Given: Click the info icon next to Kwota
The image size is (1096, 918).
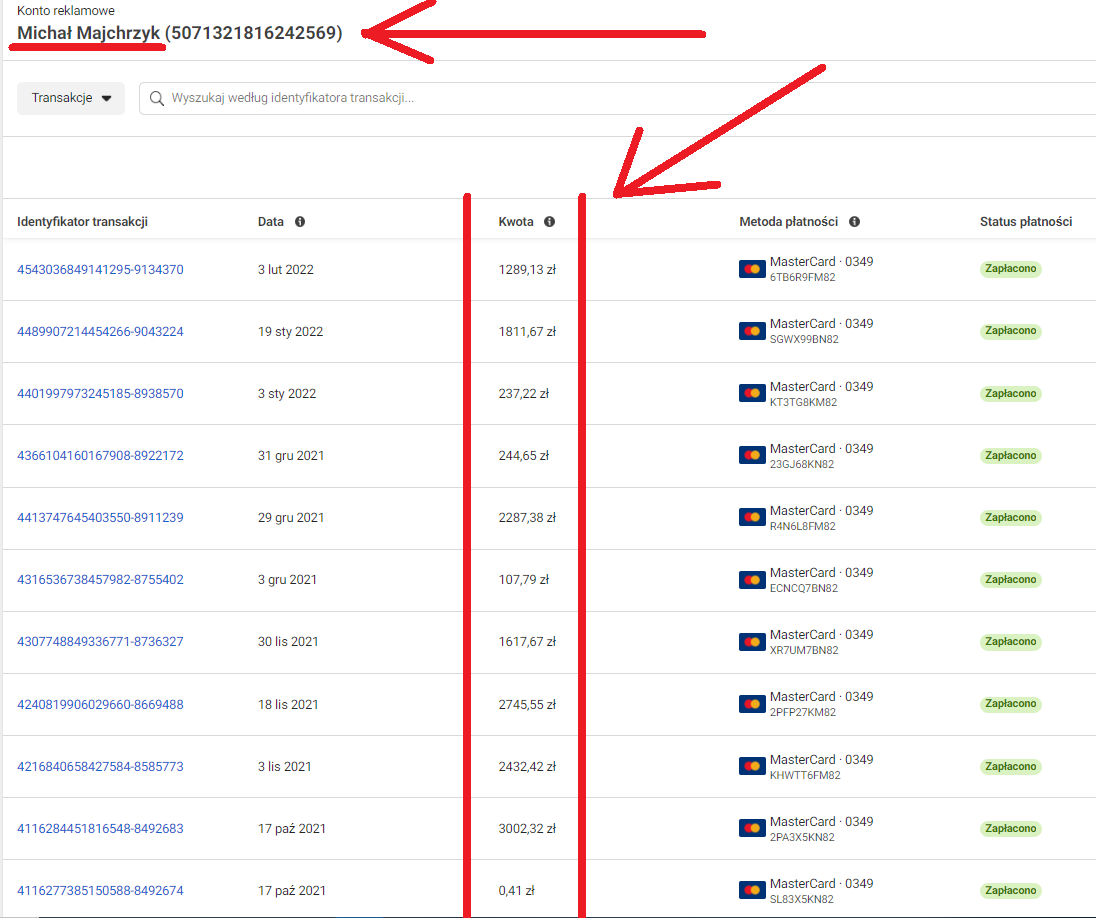Looking at the screenshot, I should (549, 222).
